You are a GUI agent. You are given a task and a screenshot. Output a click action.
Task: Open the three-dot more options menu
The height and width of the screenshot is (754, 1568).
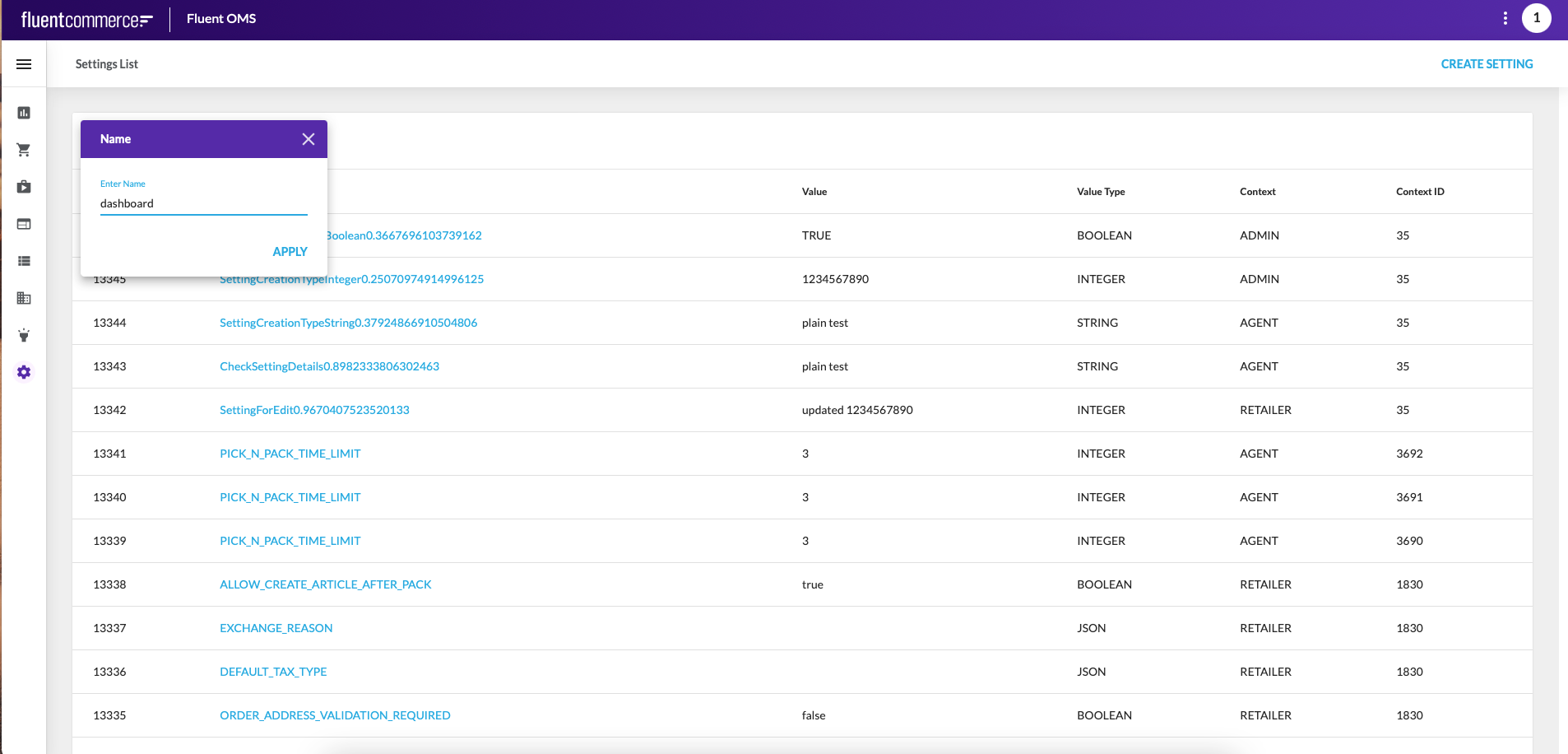point(1505,18)
